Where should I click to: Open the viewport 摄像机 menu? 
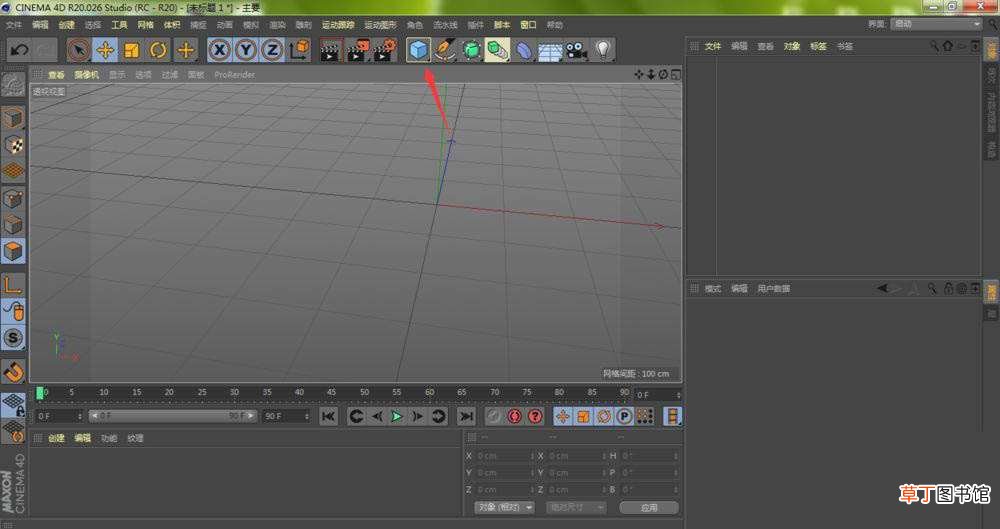click(87, 75)
